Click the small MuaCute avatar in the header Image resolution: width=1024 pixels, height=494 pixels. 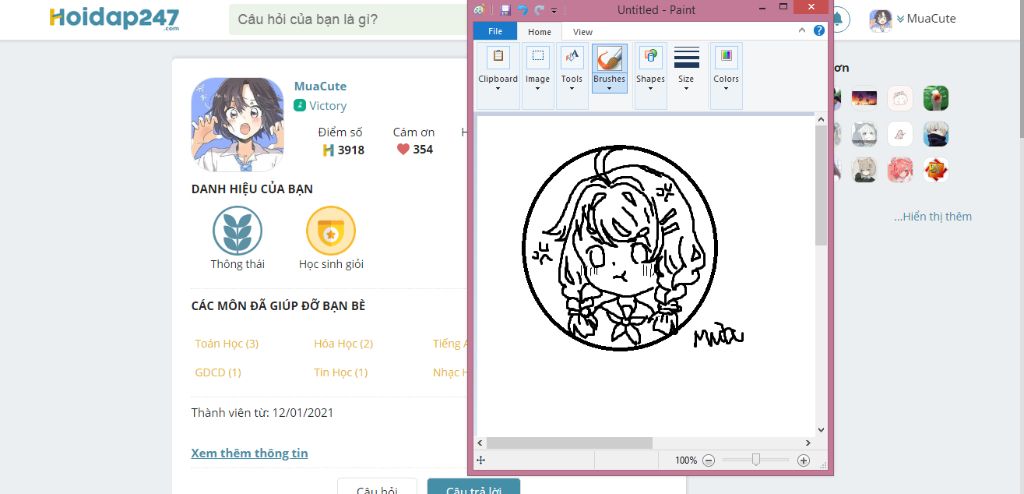(880, 20)
